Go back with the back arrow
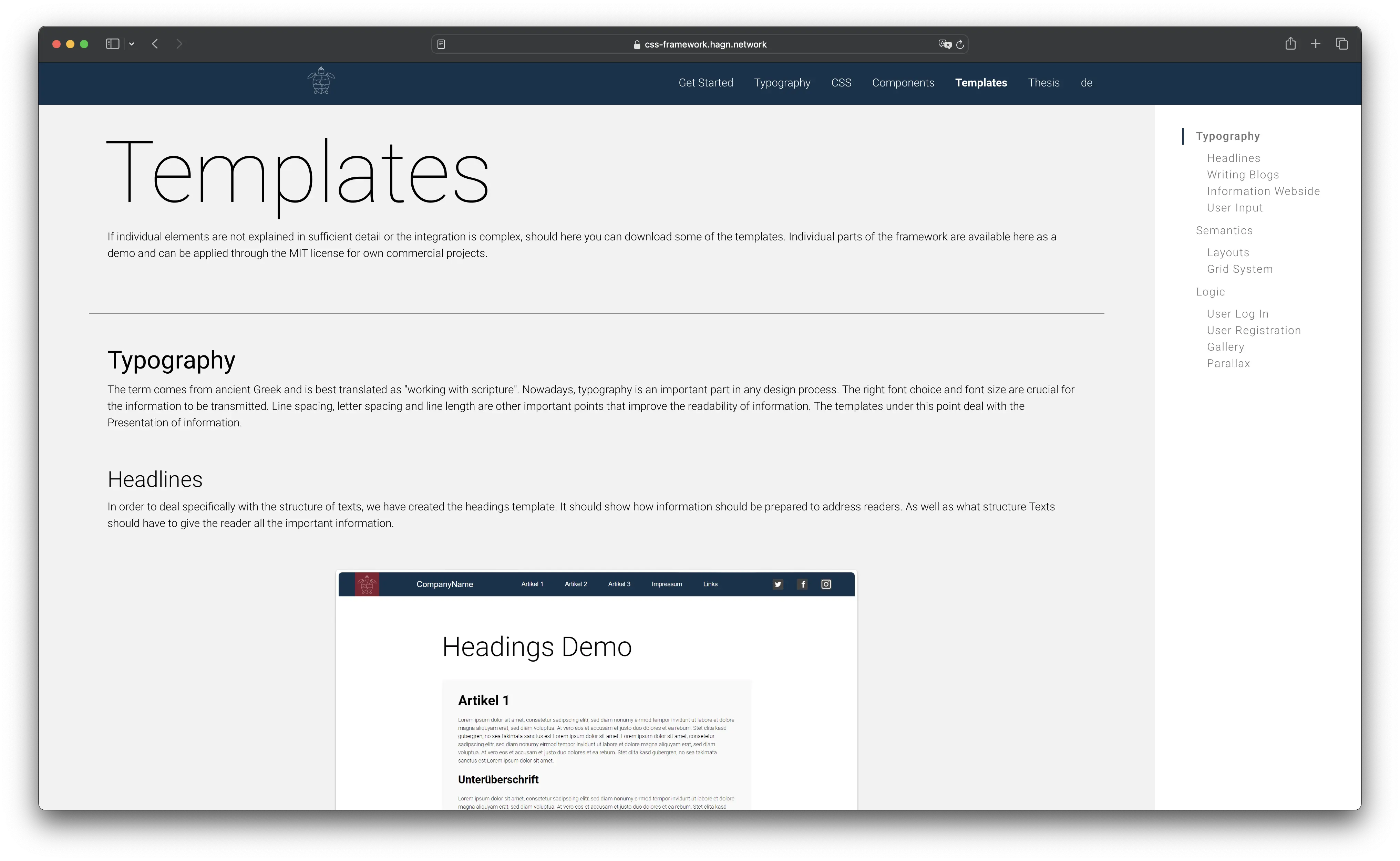 155,44
